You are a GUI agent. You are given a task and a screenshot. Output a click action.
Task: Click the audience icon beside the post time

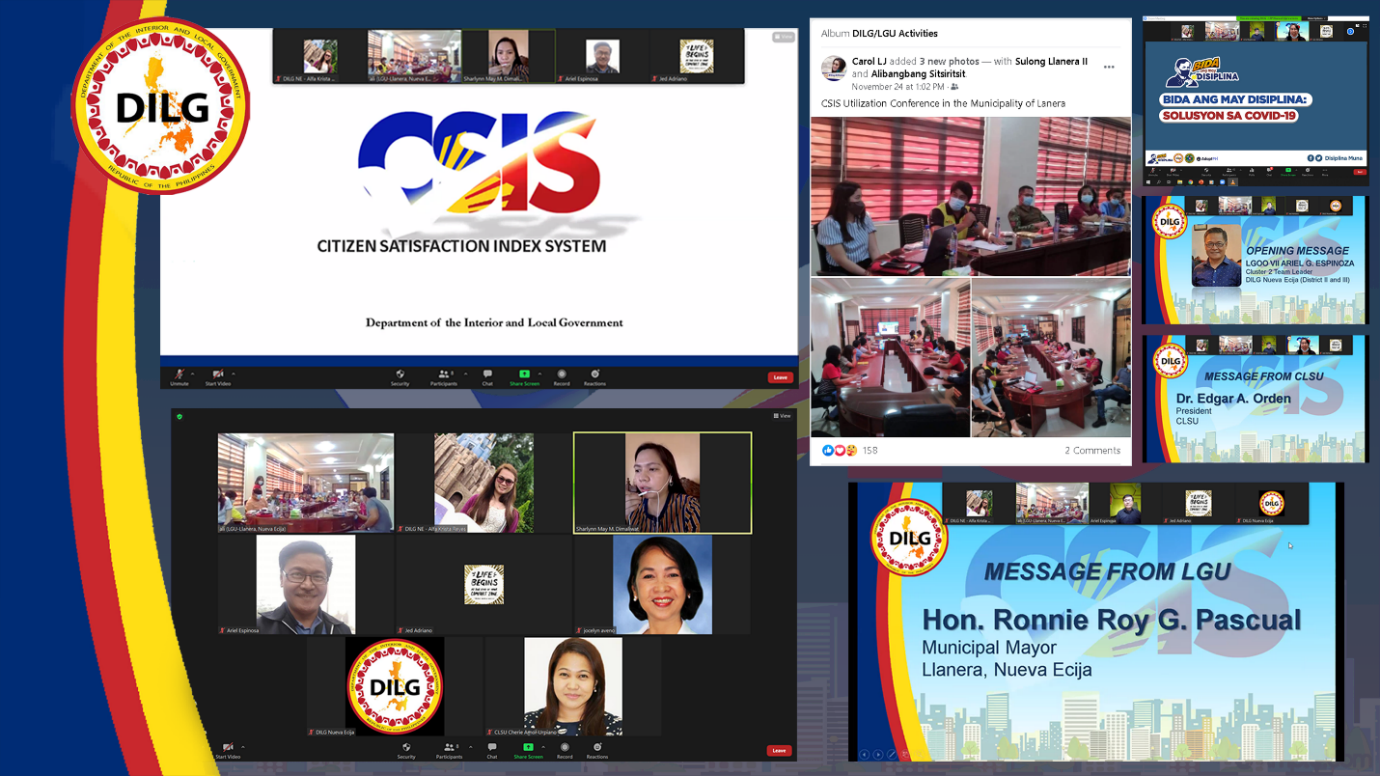[x=954, y=87]
